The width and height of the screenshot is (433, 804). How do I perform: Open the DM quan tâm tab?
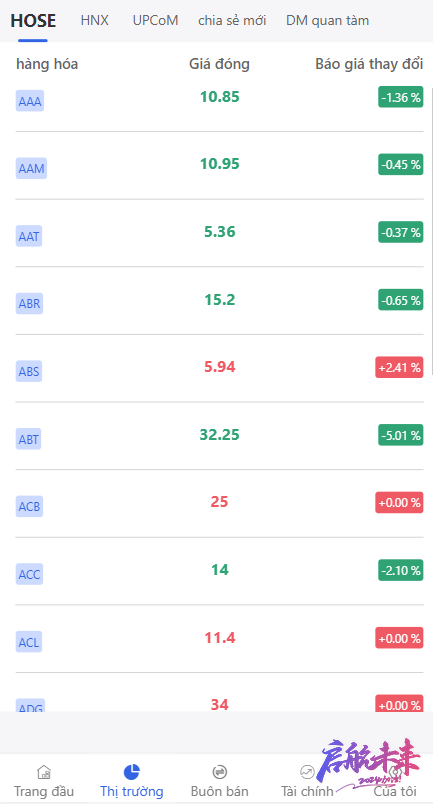[x=327, y=21]
